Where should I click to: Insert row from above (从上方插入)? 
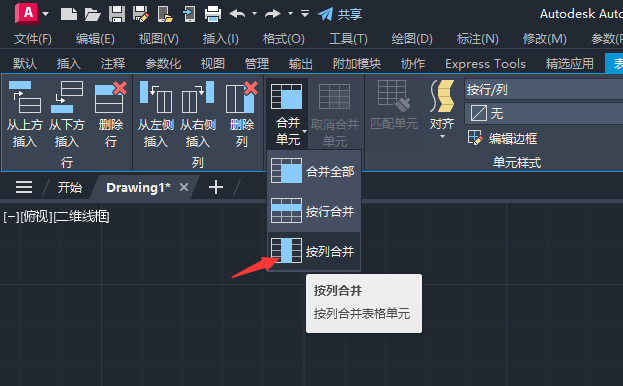pyautogui.click(x=25, y=114)
